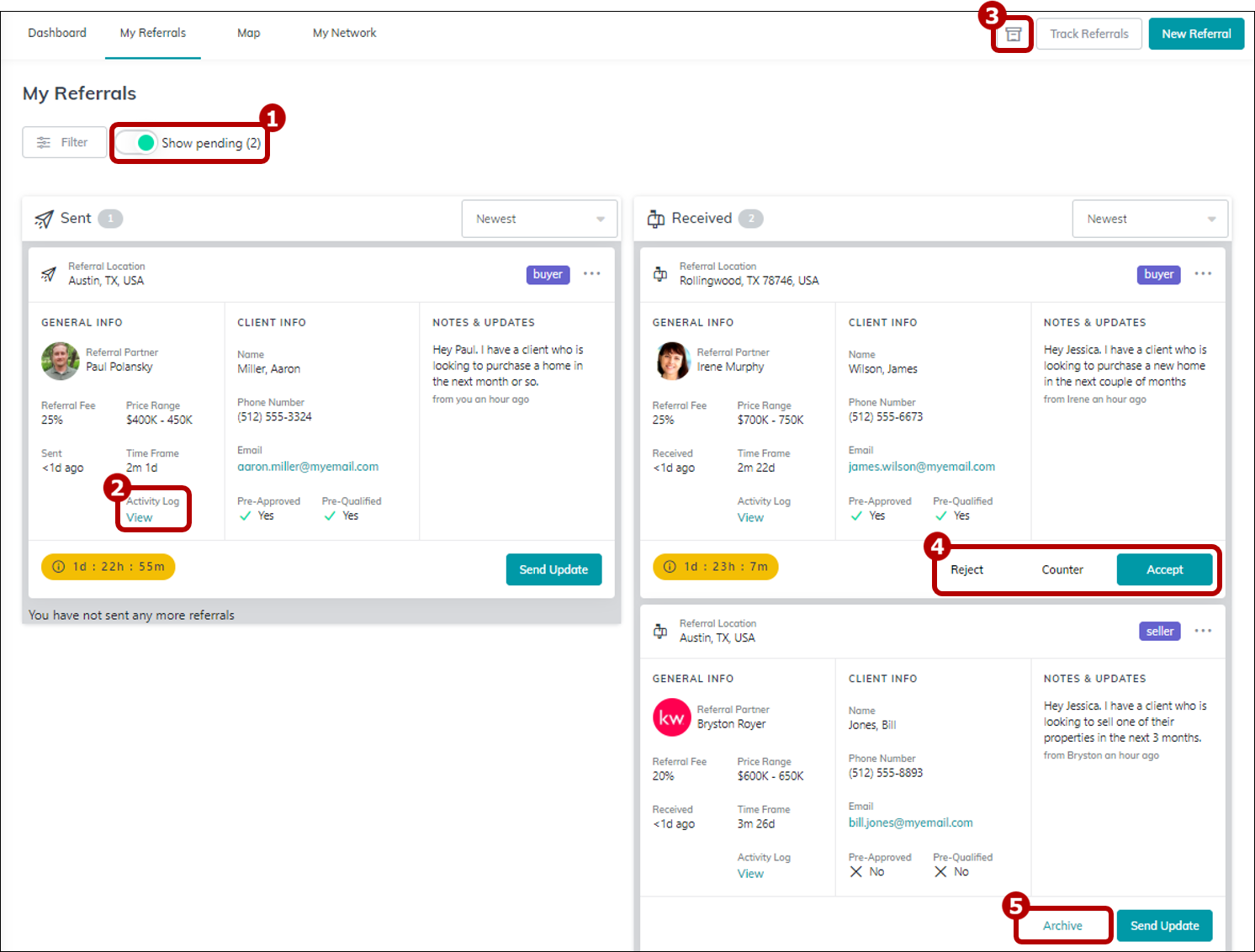1255x952 pixels.
Task: Click the buyer badge on Paul Polansky's referral card
Action: tap(548, 274)
